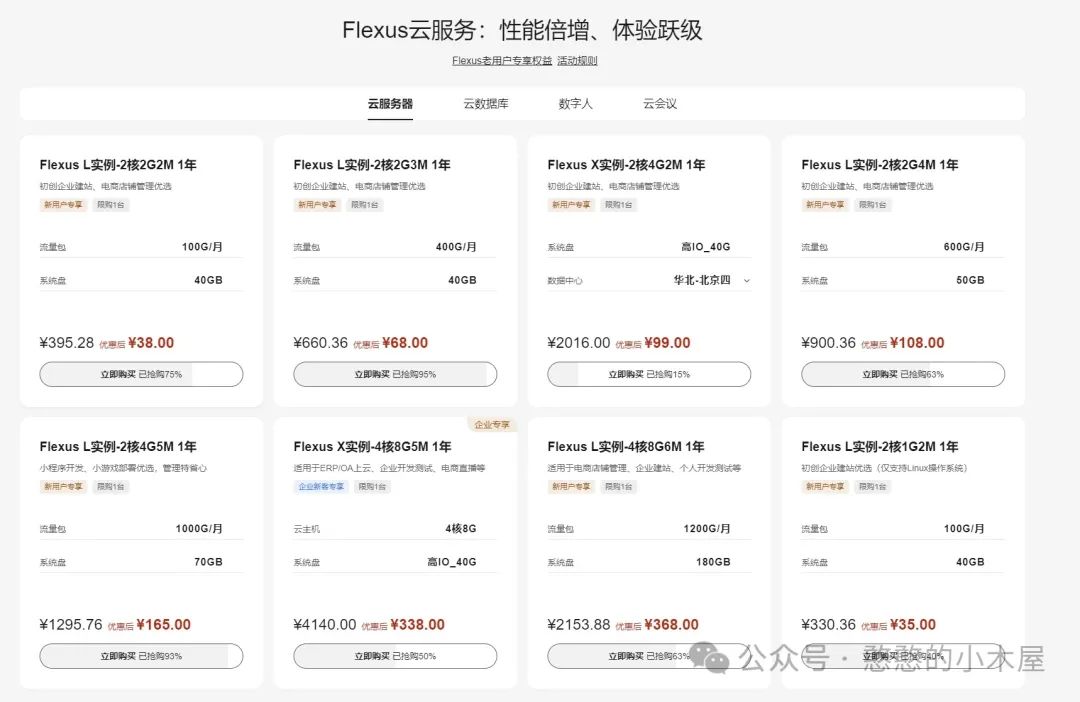Buy the ¥68.00 Flexus L 2核2G3M plan
1080x702 pixels.
tap(395, 374)
